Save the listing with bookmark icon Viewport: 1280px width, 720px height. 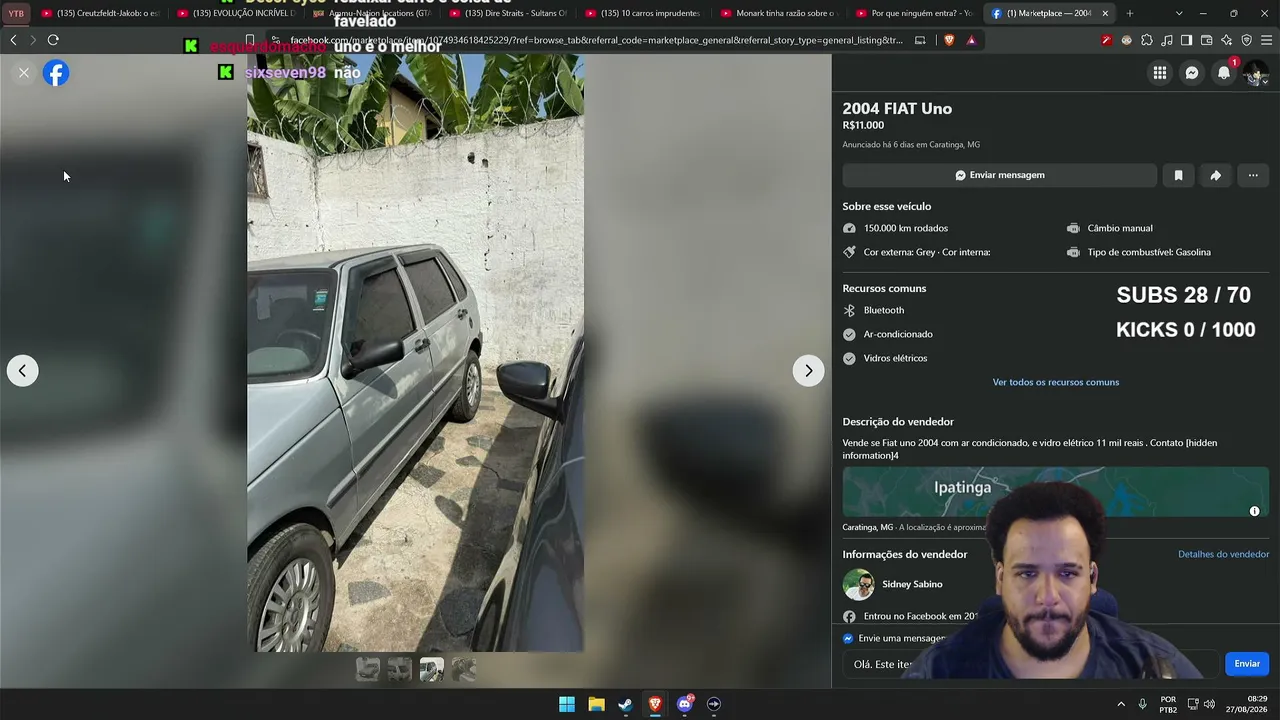(x=1178, y=175)
